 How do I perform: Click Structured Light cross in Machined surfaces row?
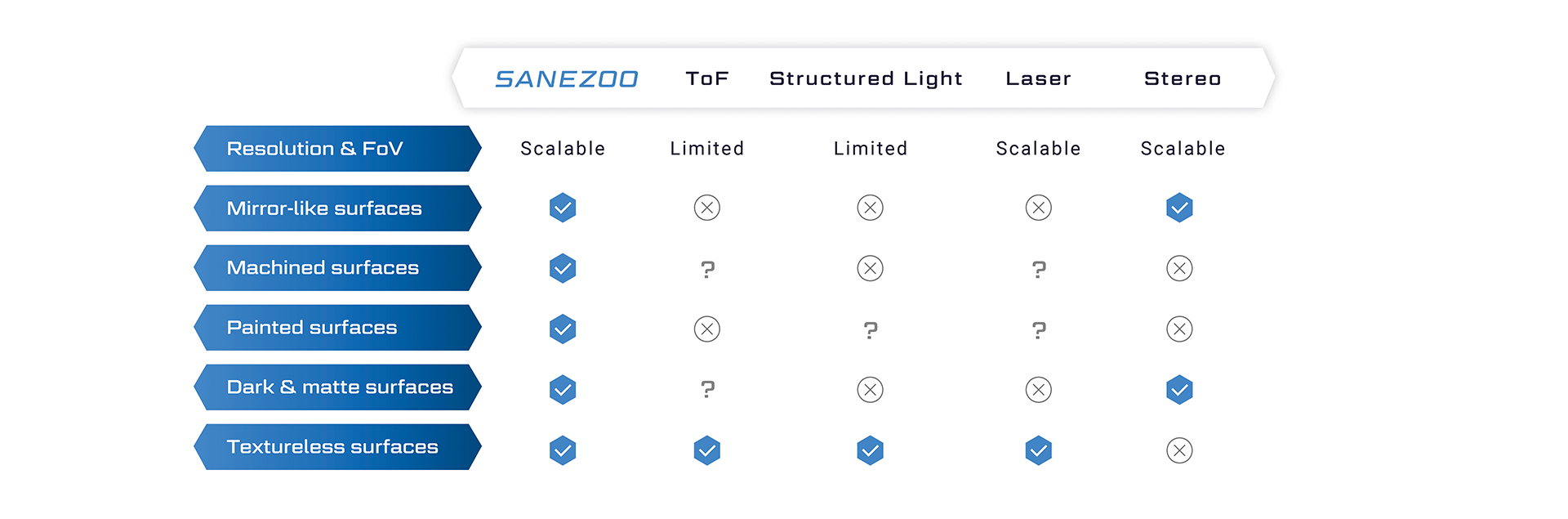871,268
